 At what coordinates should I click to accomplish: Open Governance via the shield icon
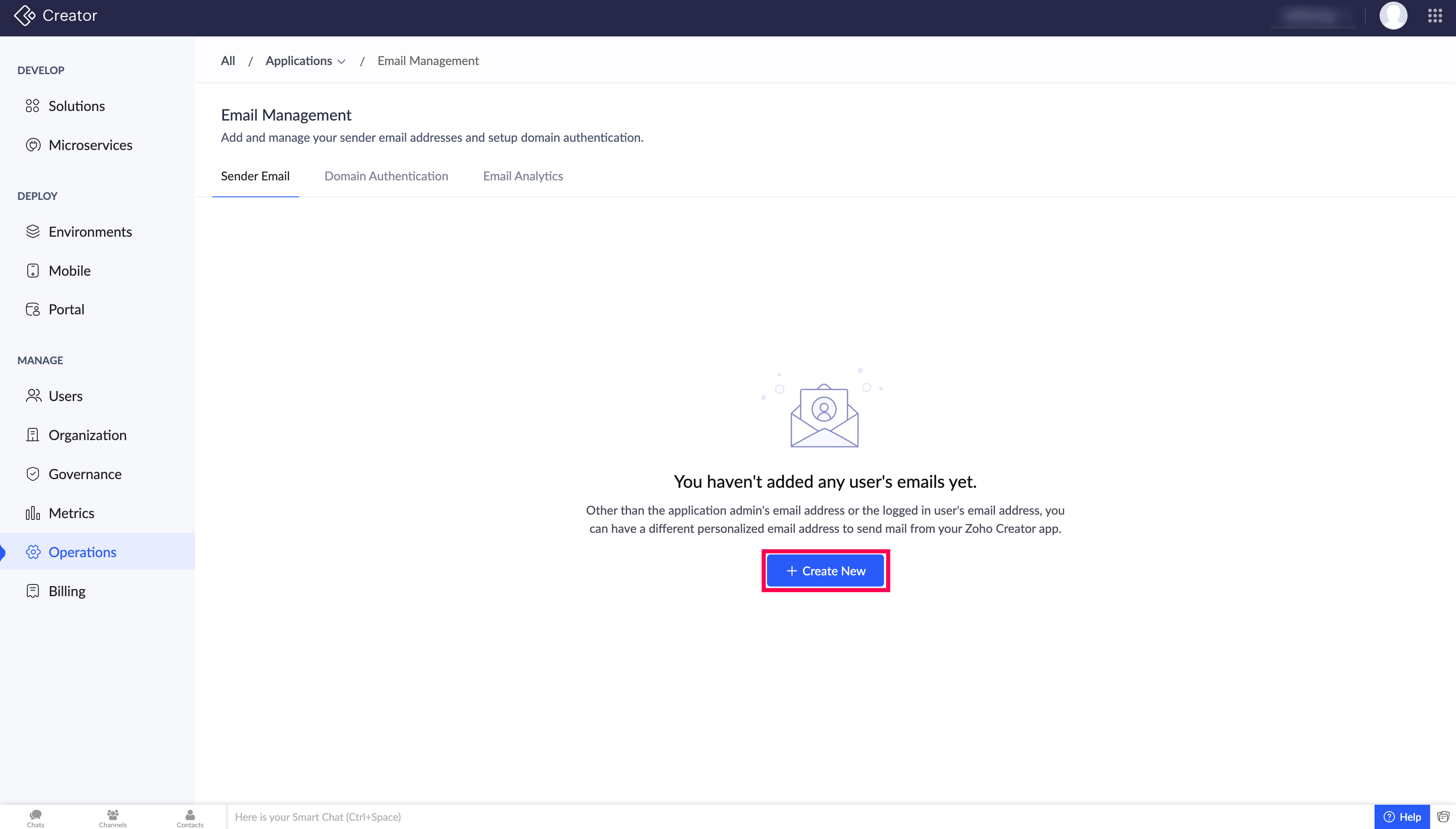tap(33, 474)
